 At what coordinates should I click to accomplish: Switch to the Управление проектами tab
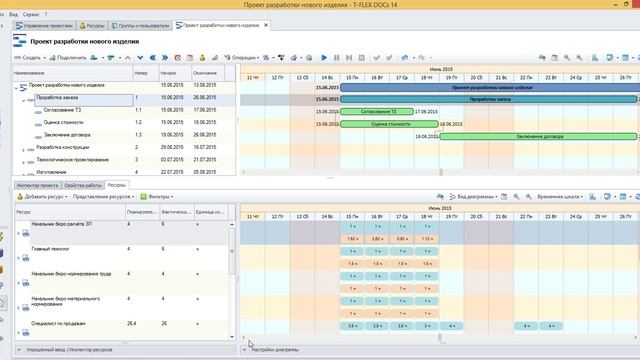pyautogui.click(x=44, y=26)
